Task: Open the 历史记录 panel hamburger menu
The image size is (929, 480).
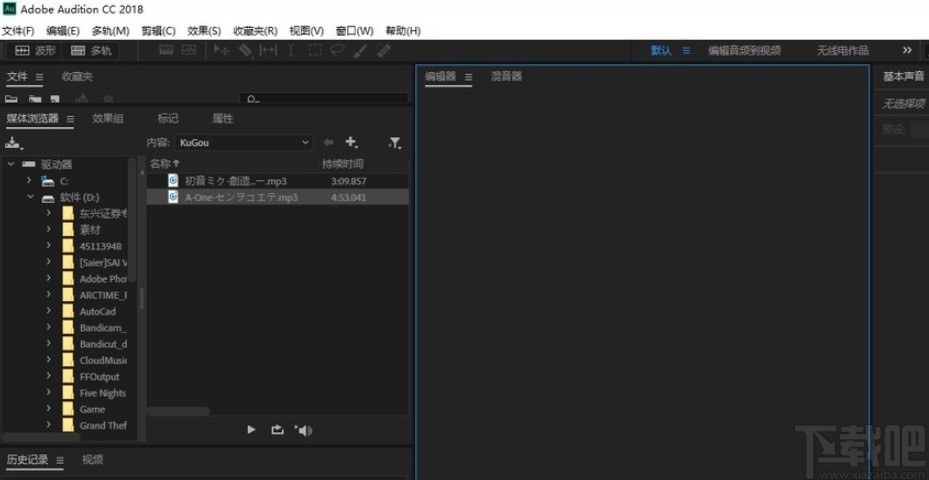Action: (60, 460)
